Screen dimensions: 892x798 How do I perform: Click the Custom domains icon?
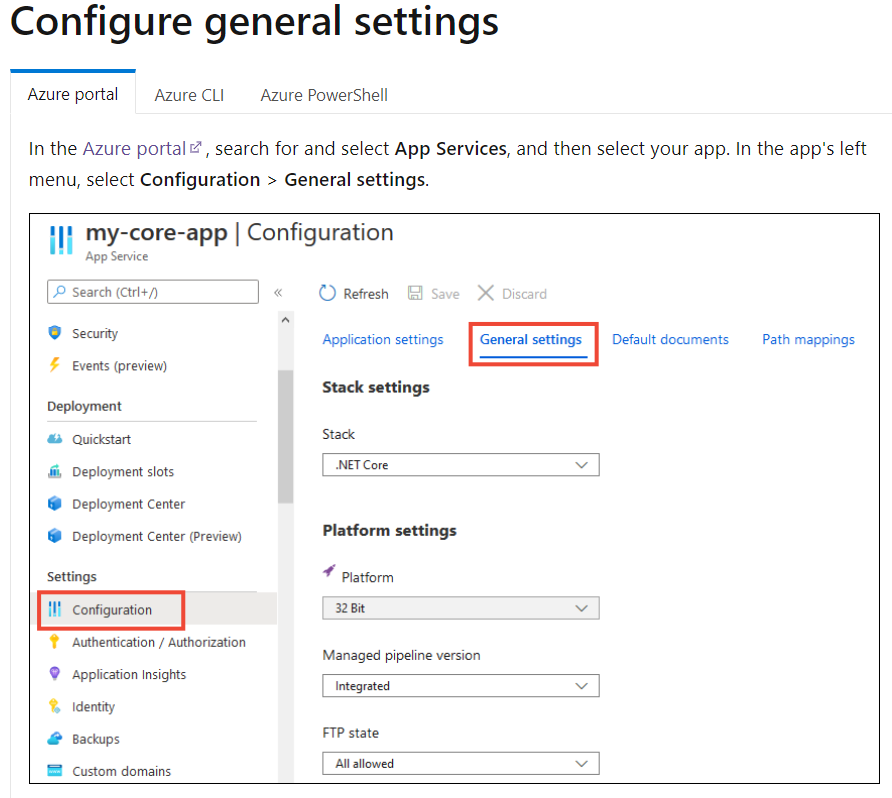pyautogui.click(x=55, y=771)
